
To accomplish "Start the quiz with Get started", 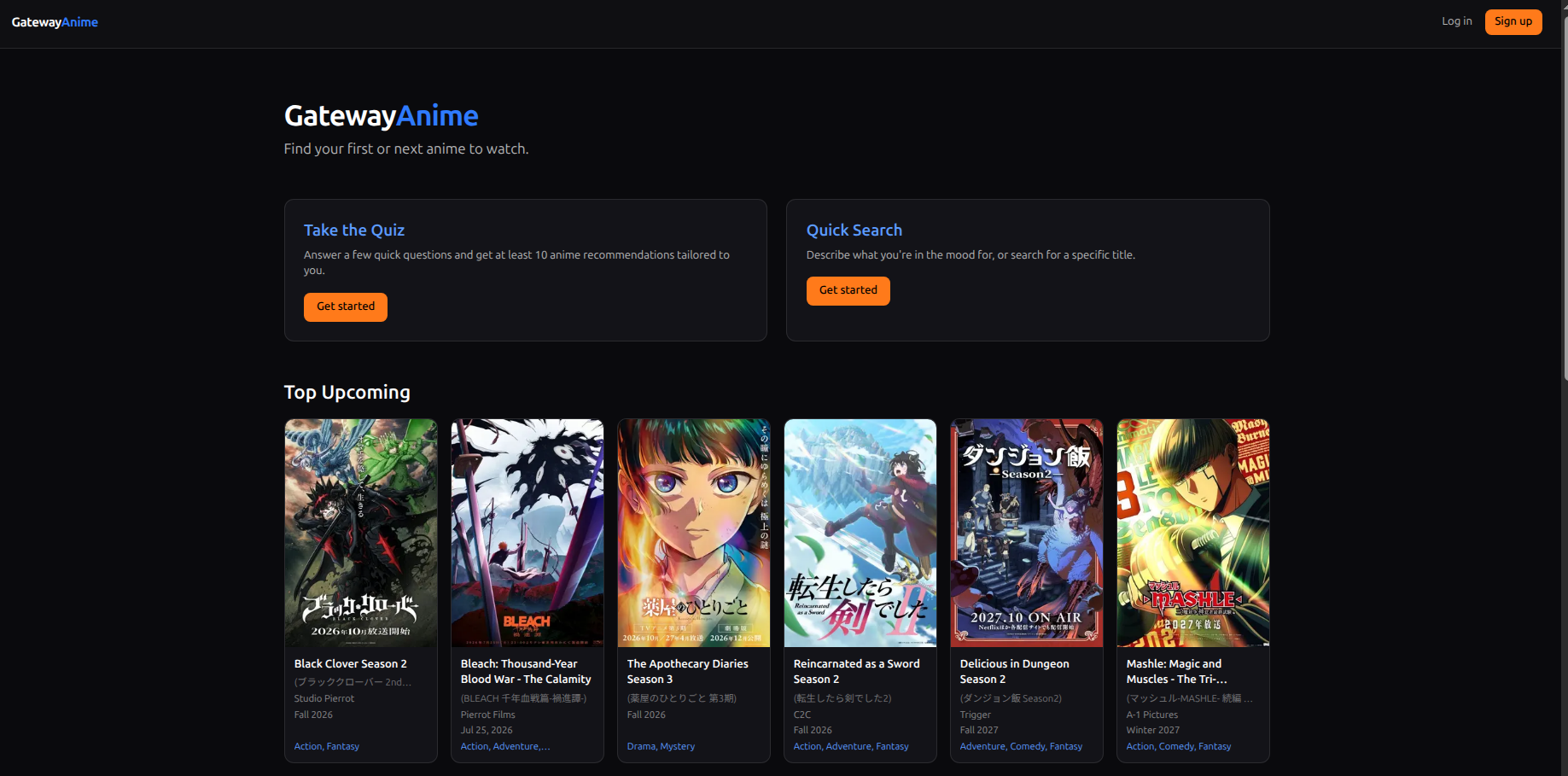I will [x=346, y=306].
